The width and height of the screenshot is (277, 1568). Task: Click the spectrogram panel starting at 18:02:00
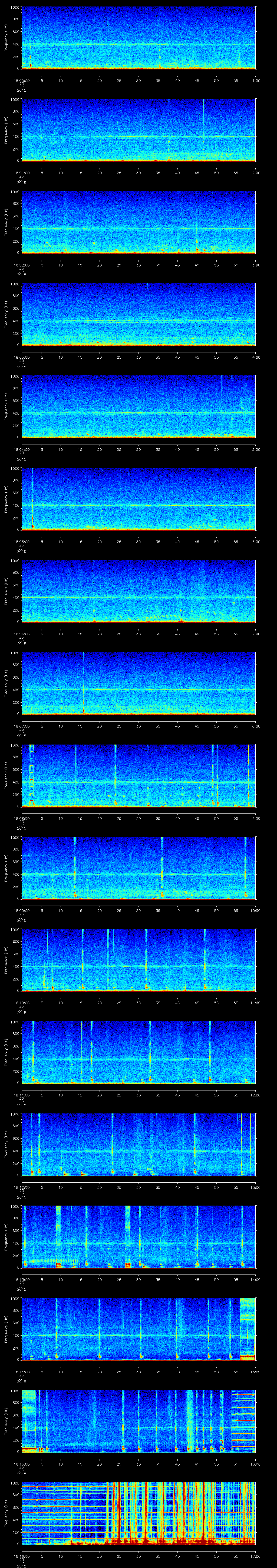[x=139, y=222]
